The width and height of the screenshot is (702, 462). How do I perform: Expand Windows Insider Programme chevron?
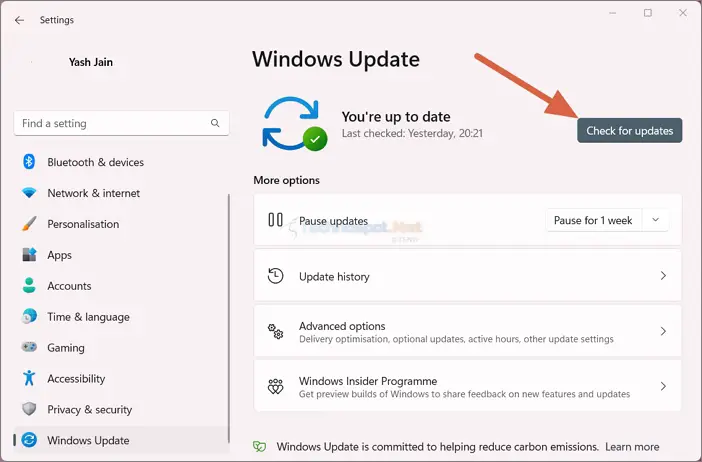663,386
